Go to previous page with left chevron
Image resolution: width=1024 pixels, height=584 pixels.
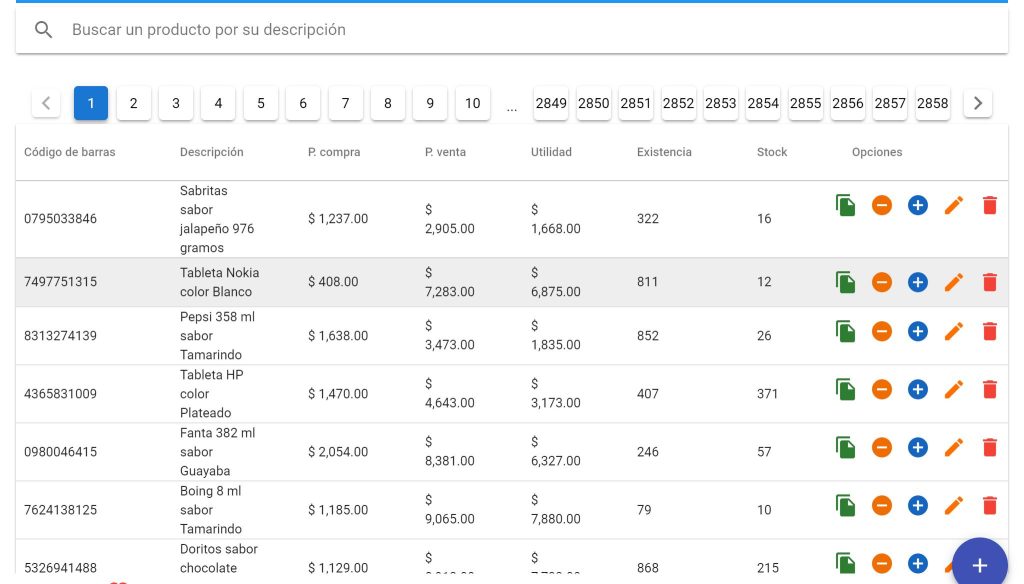pos(46,103)
